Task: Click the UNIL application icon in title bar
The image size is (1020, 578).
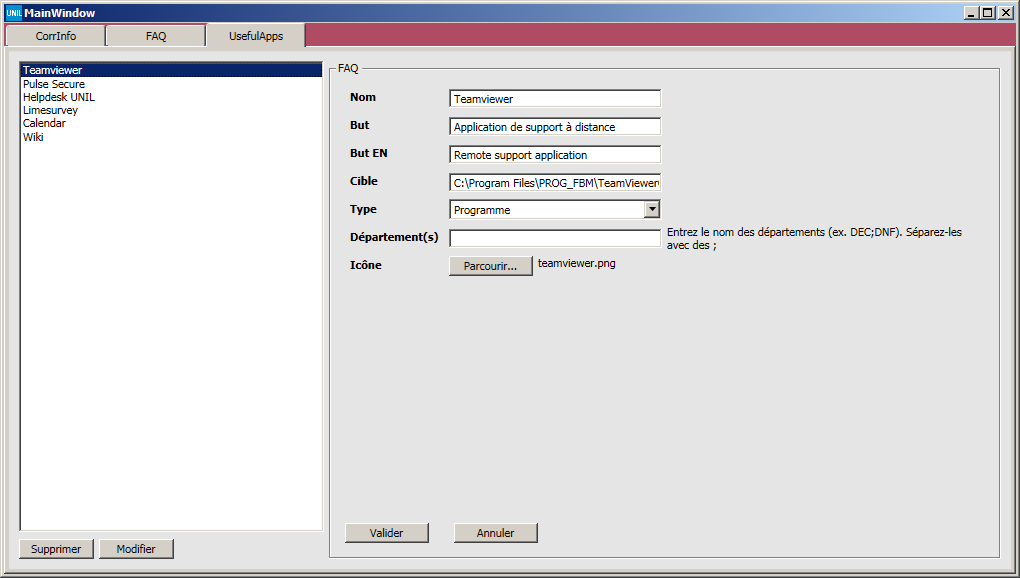Action: point(13,12)
